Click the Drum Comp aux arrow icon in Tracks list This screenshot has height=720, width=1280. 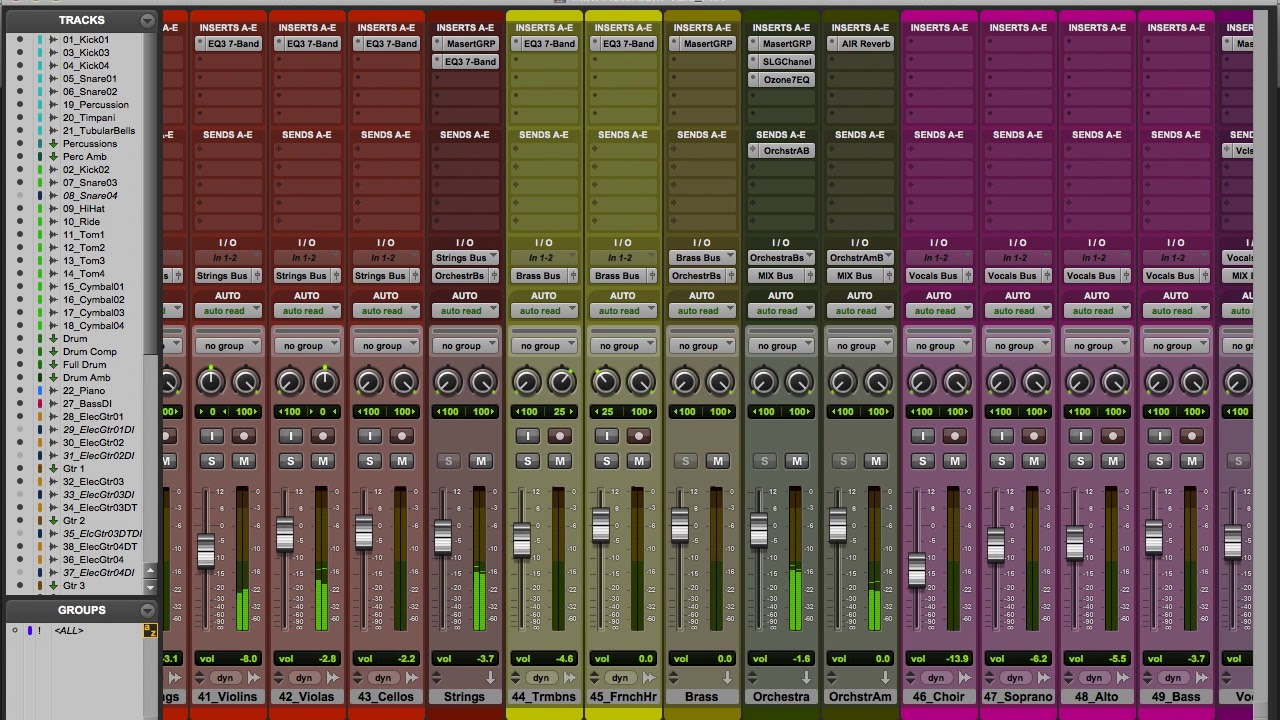[53, 352]
